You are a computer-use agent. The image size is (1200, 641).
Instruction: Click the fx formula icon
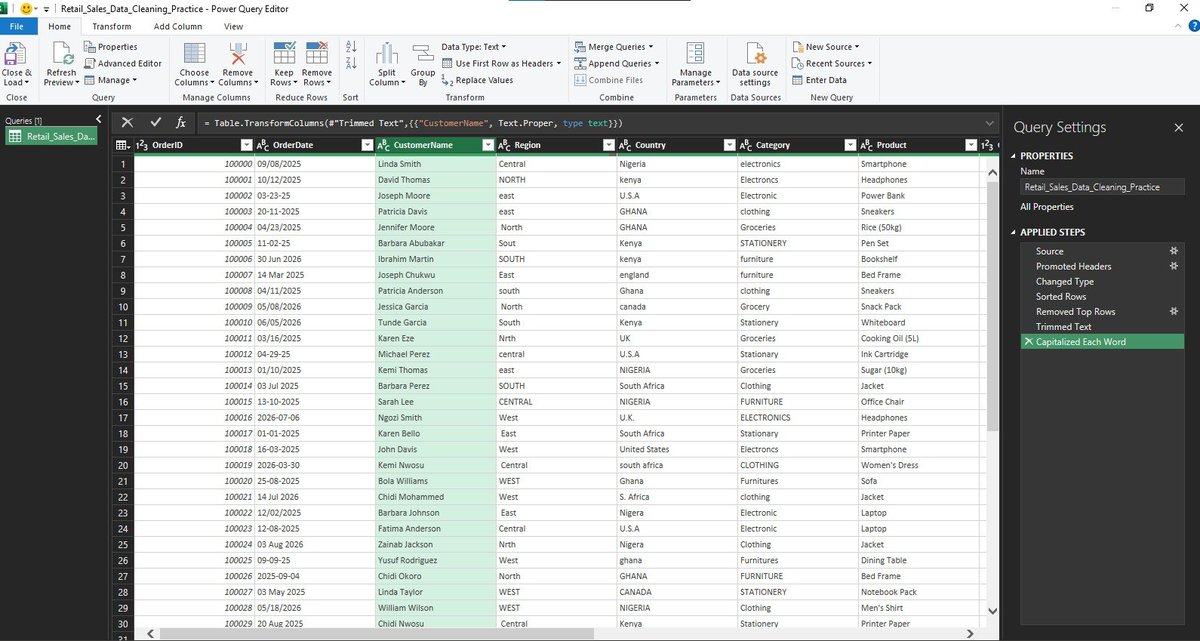181,122
